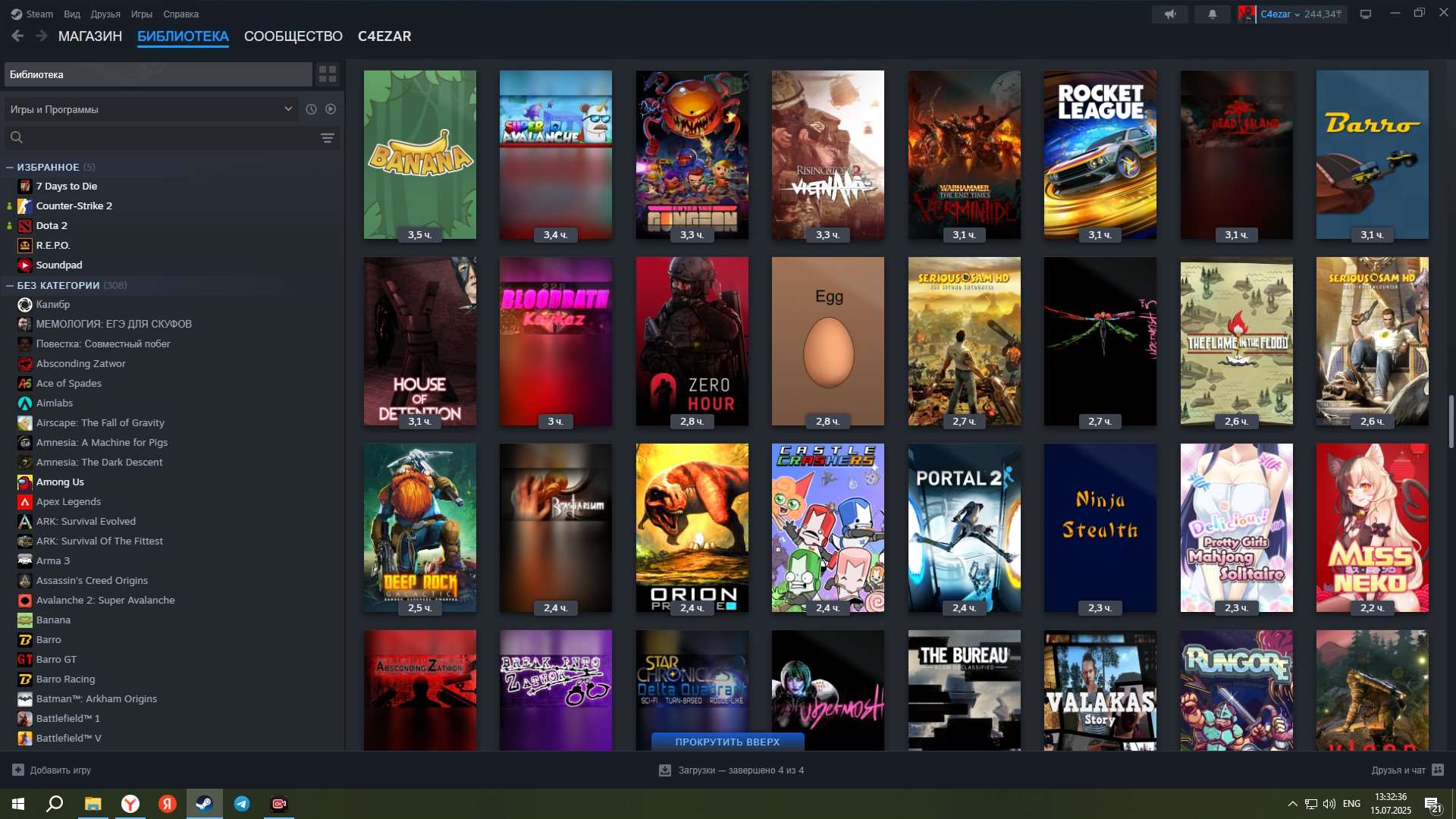Open the announcements megaphone icon
This screenshot has height=819, width=1456.
[x=1171, y=14]
